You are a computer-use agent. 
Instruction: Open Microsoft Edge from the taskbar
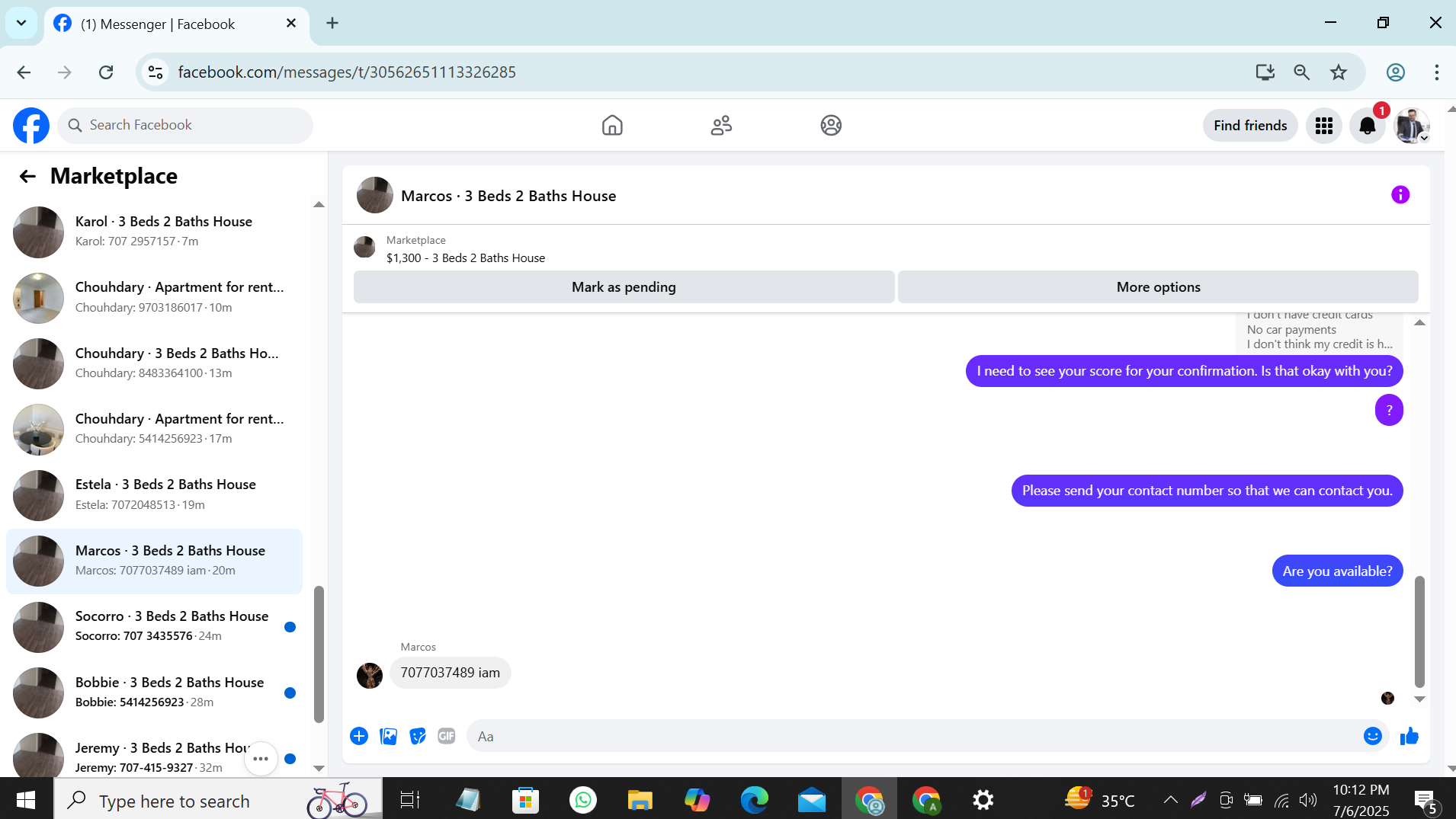click(755, 800)
